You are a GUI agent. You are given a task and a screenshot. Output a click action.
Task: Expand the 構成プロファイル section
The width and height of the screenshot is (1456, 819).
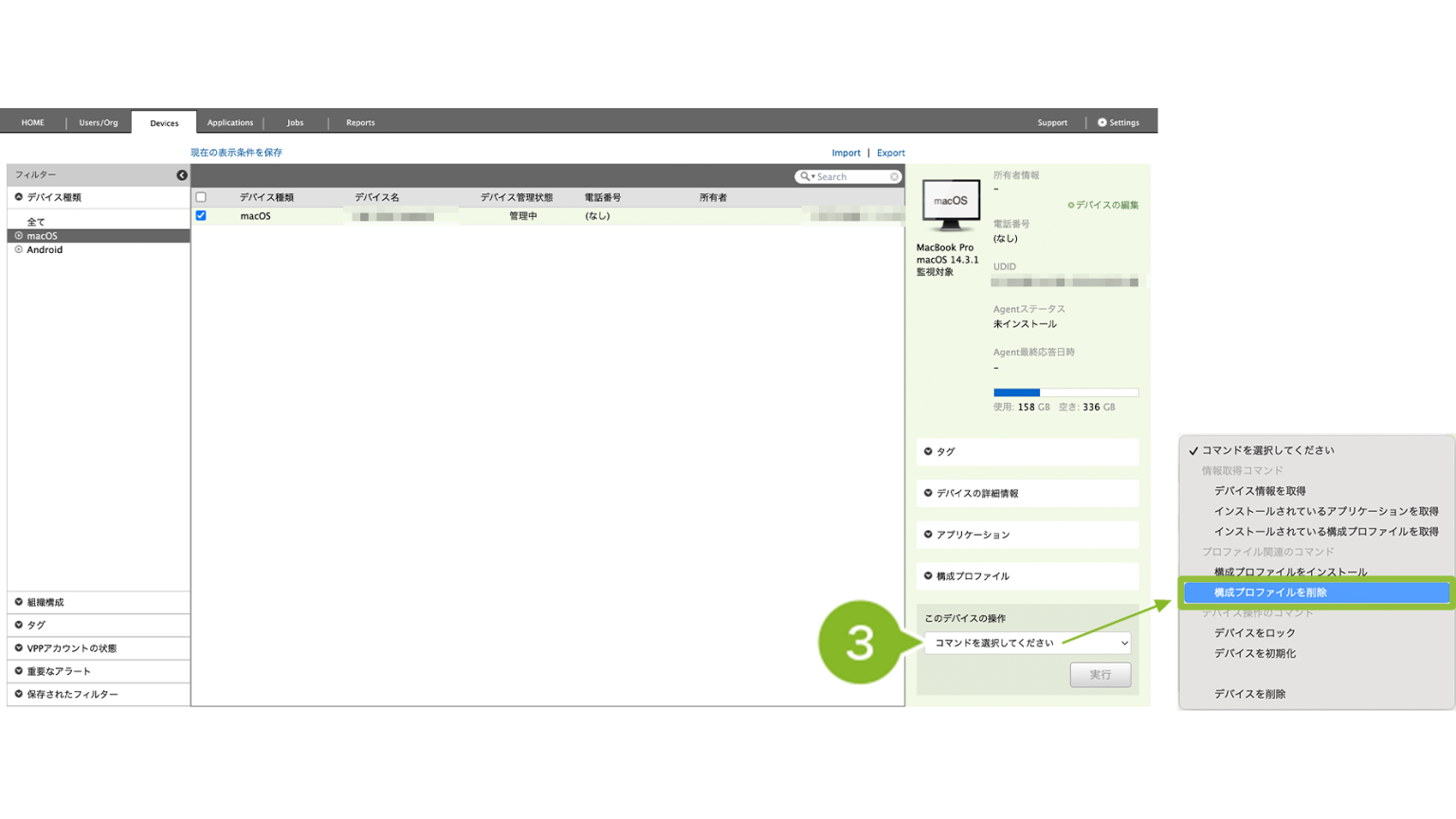pyautogui.click(x=1028, y=576)
